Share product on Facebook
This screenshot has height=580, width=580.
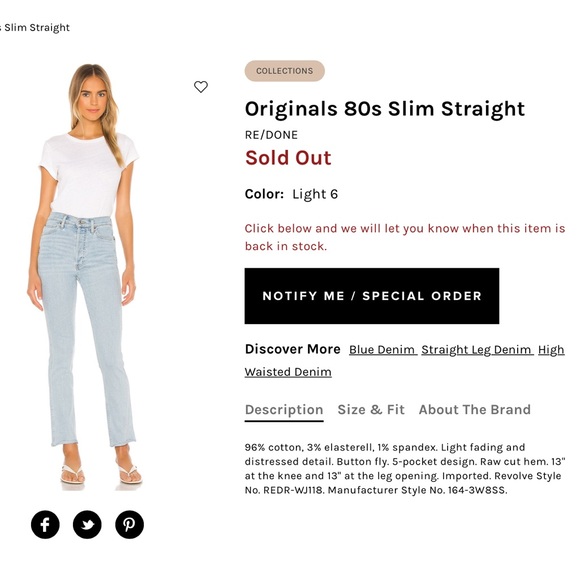pyautogui.click(x=45, y=525)
